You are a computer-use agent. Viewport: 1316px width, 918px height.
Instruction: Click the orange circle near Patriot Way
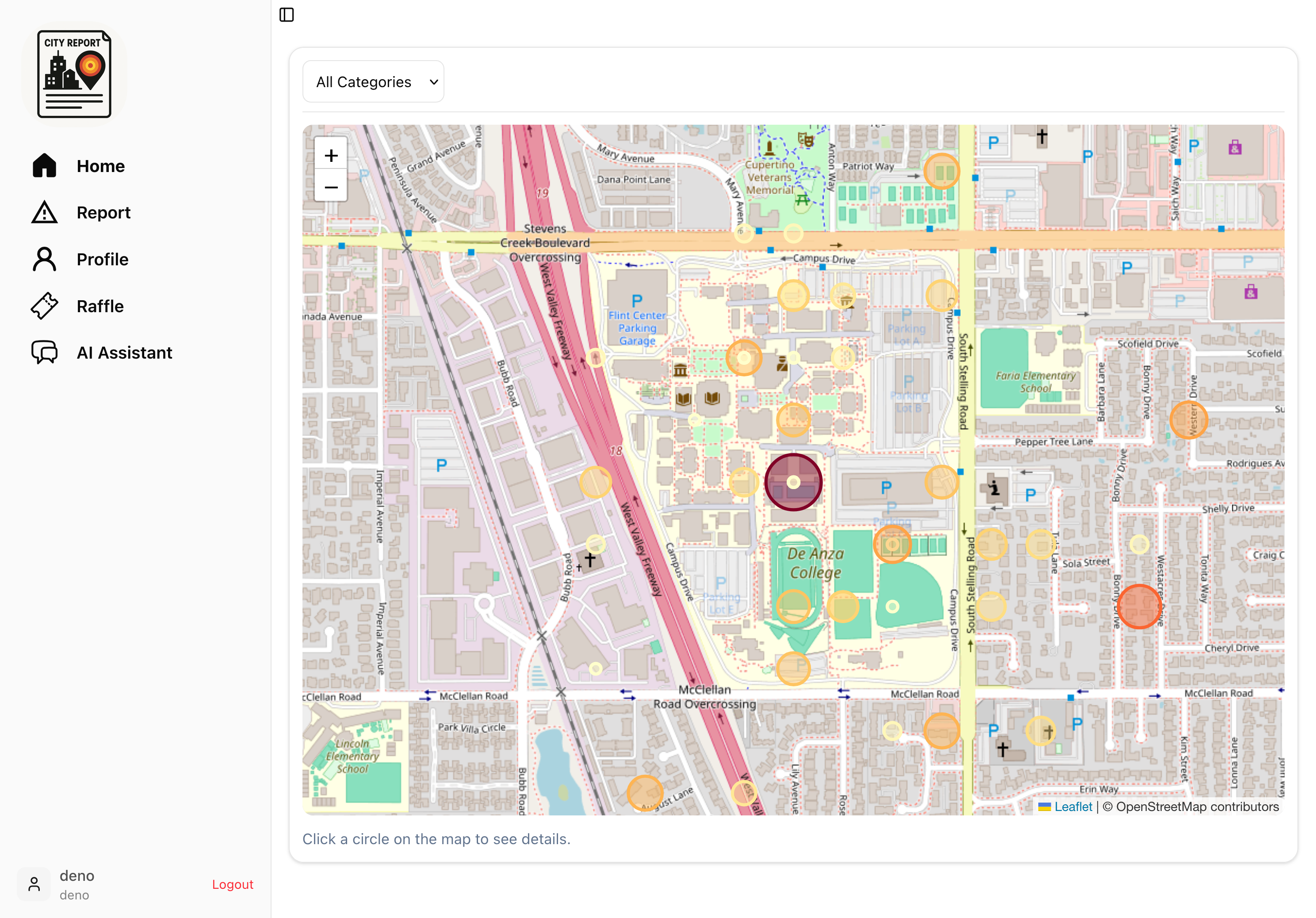(941, 171)
